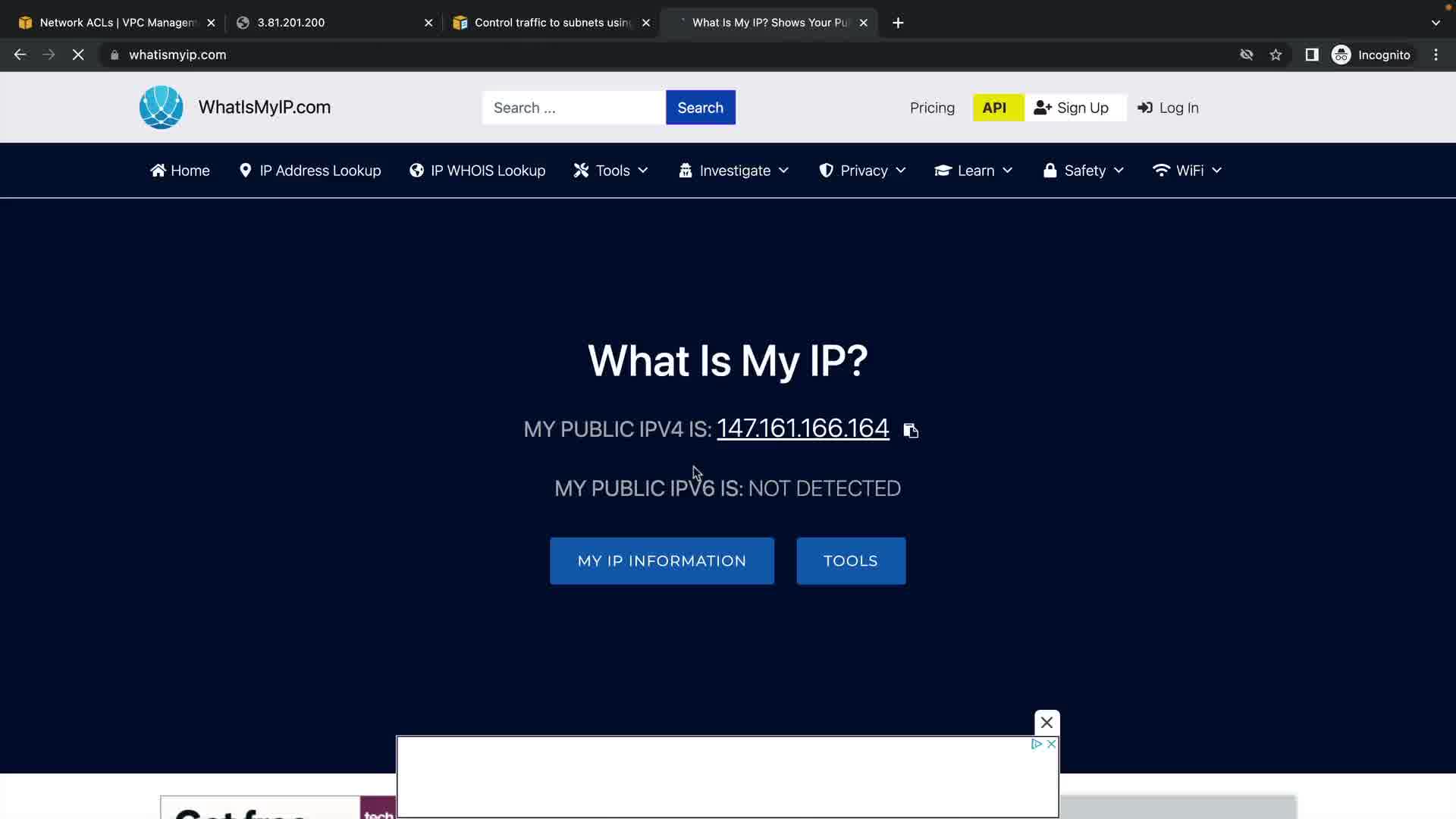This screenshot has width=1456, height=819.
Task: Go back using the browser back arrow
Action: click(20, 55)
